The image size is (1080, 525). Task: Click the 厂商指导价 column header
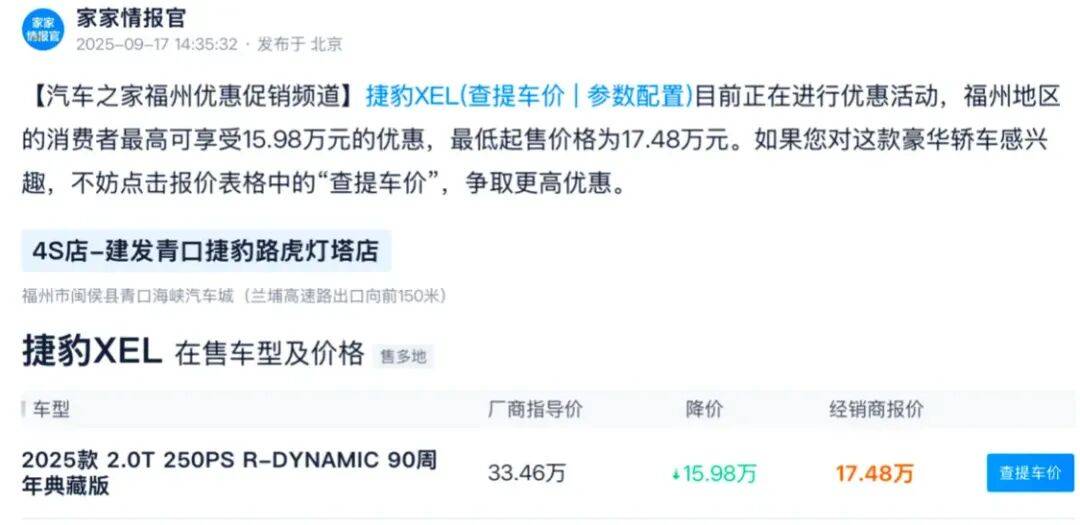pos(535,409)
